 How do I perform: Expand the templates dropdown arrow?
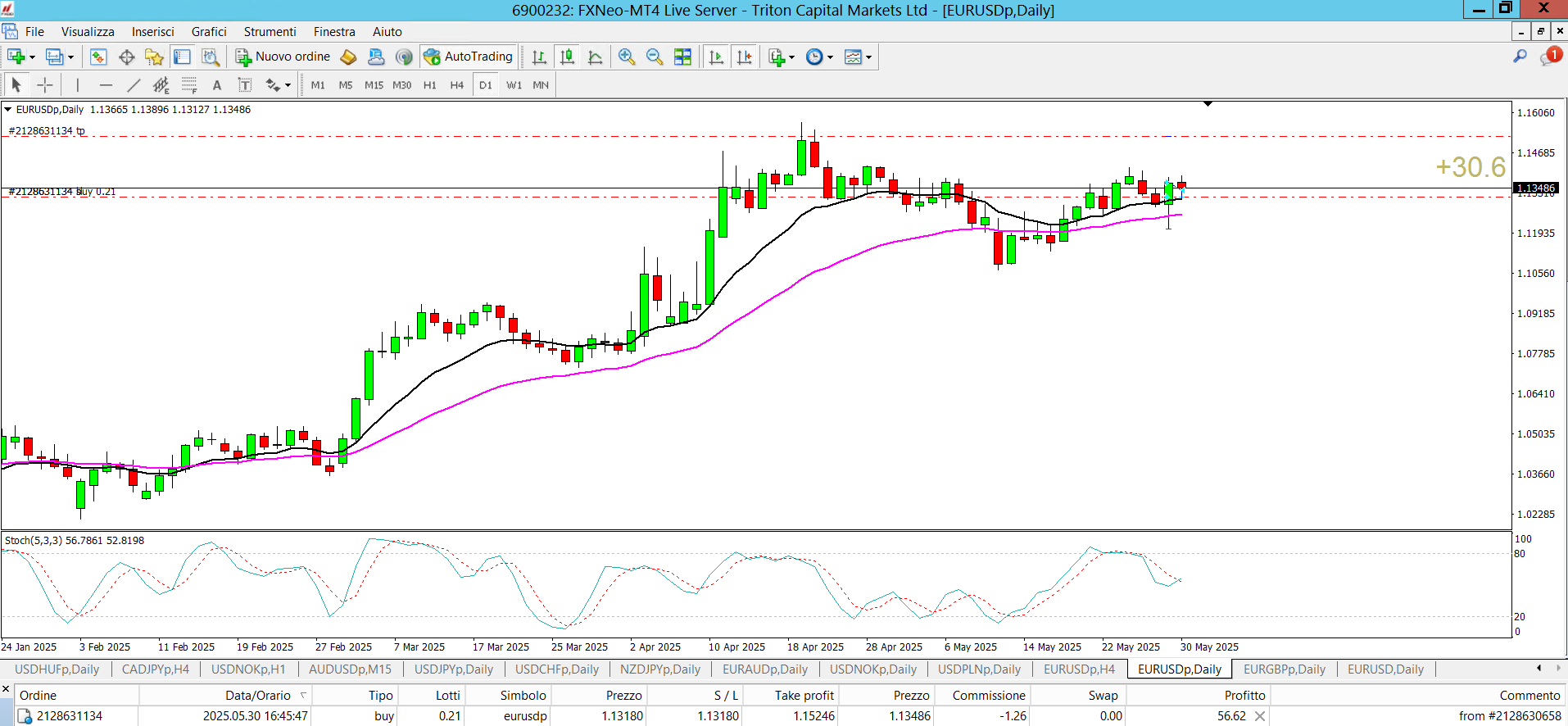[x=868, y=57]
